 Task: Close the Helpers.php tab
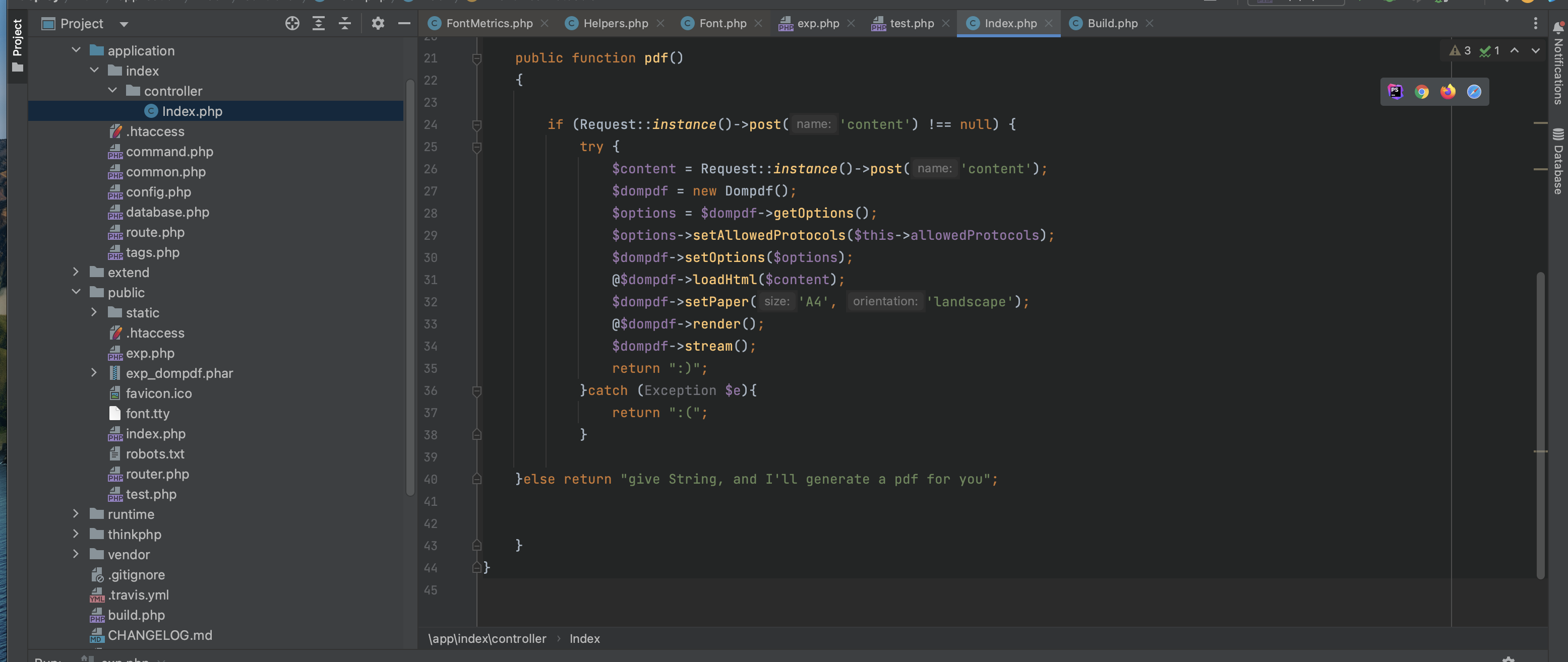pyautogui.click(x=660, y=23)
